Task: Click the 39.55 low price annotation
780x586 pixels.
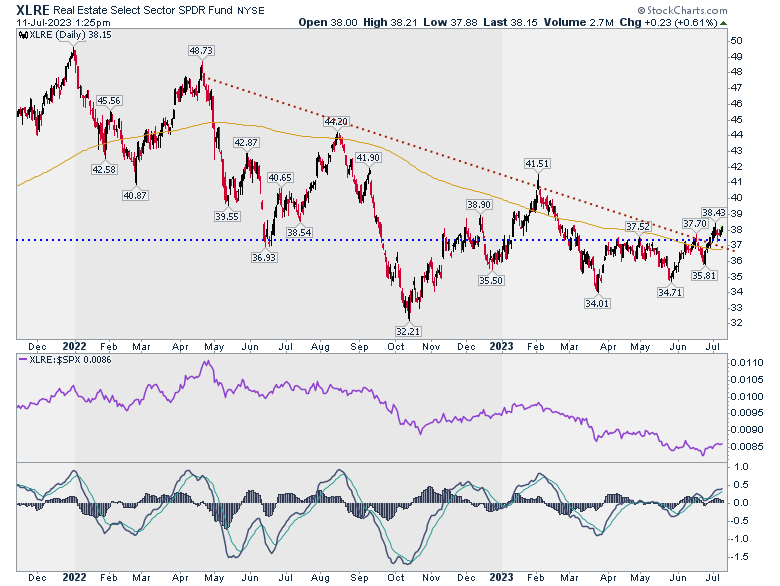Action: click(227, 216)
